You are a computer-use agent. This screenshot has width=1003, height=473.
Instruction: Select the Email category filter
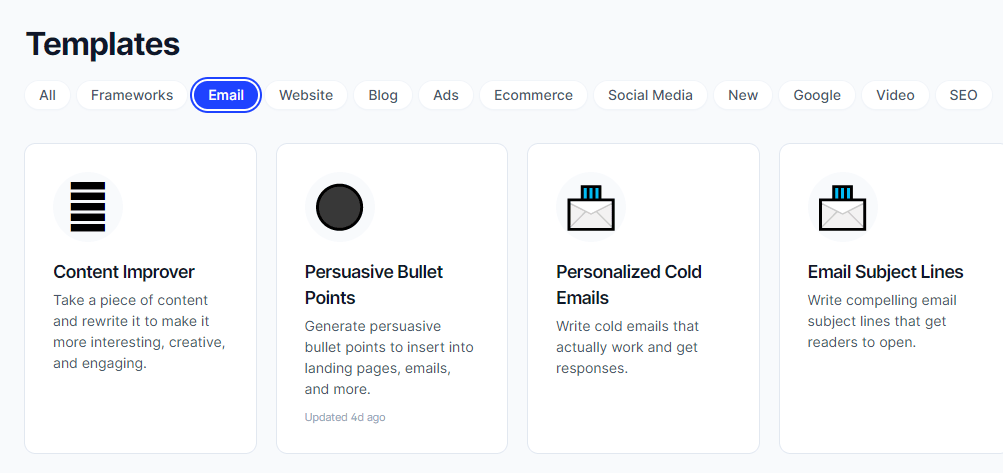(x=226, y=95)
